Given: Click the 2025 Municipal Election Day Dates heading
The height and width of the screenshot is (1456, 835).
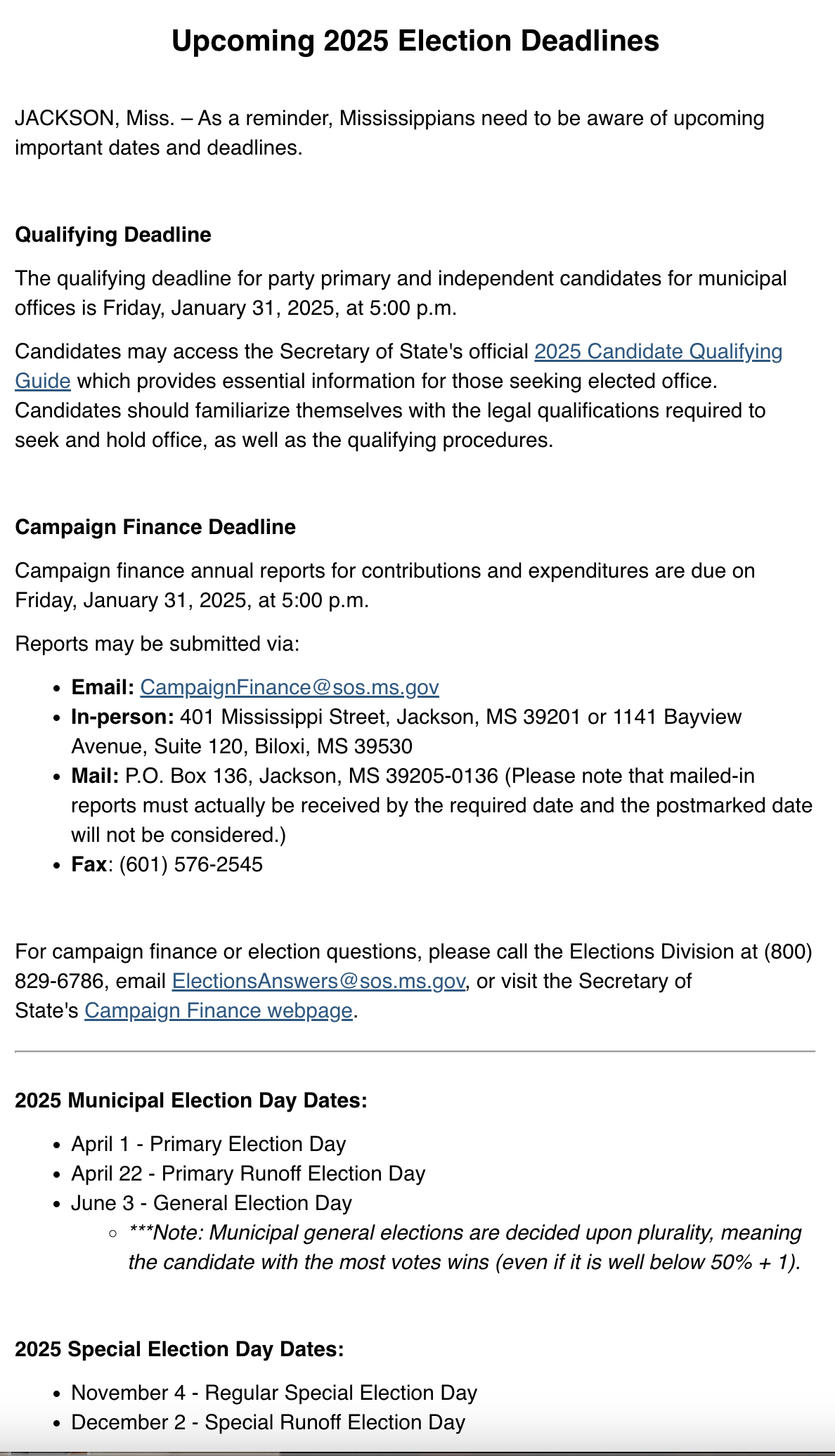Looking at the screenshot, I should coord(191,1100).
